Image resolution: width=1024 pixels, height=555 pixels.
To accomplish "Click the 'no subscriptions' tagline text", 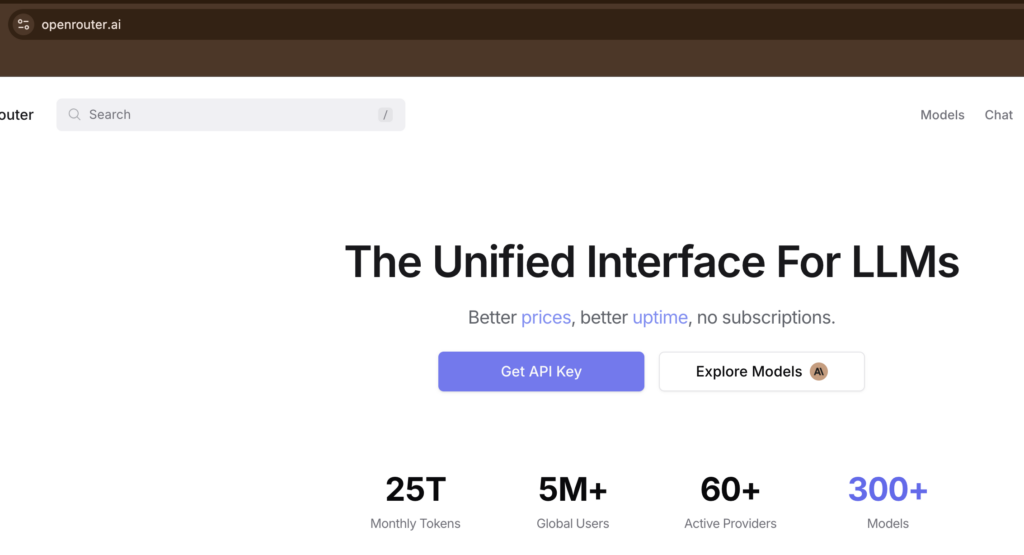I will point(765,318).
